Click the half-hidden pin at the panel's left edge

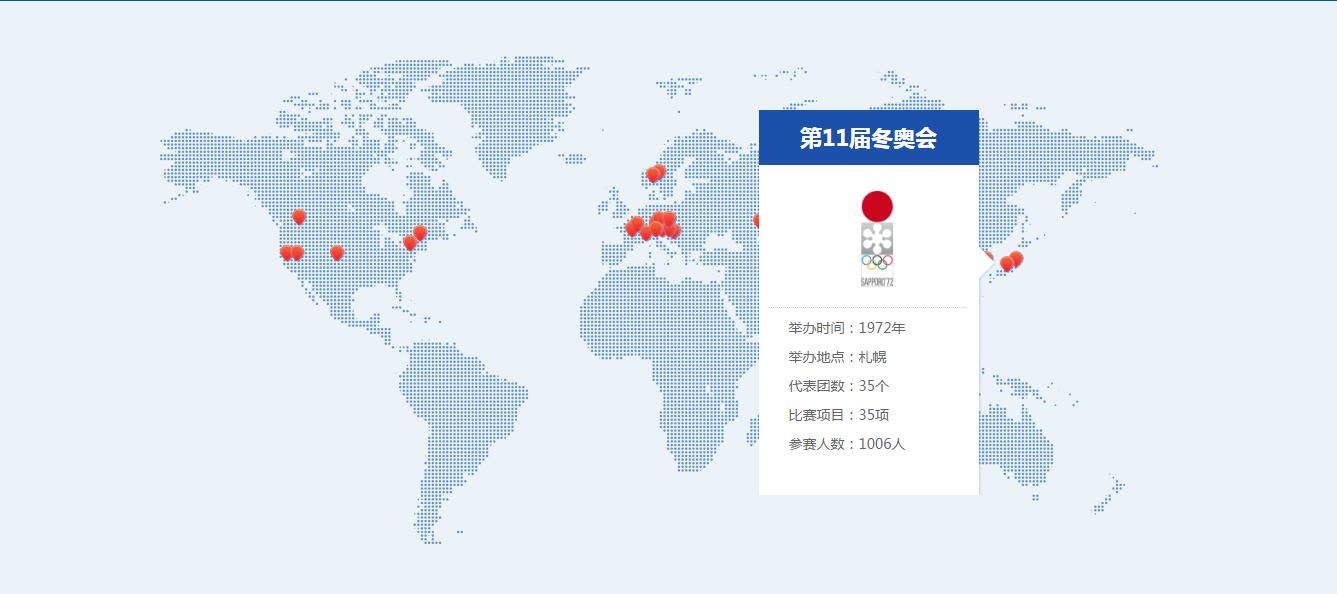coord(756,221)
